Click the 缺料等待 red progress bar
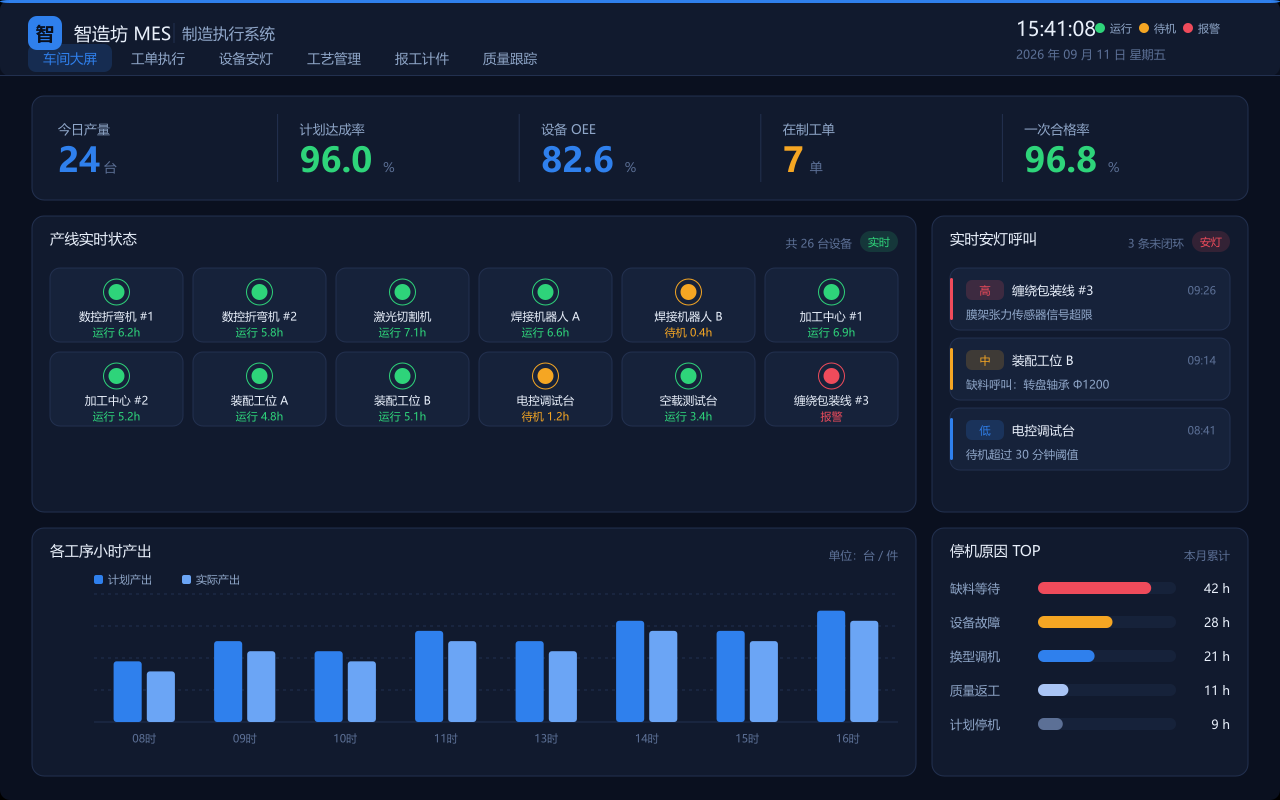 point(1095,588)
